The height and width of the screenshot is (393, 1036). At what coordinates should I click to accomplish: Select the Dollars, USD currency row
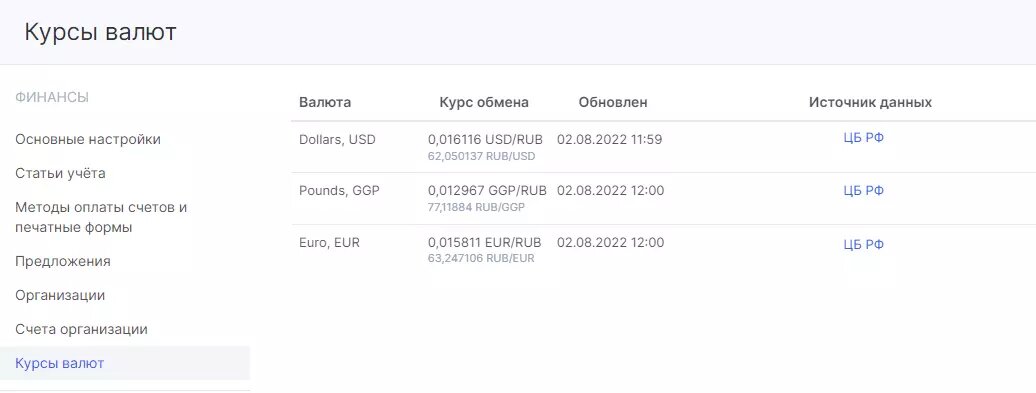coord(663,147)
